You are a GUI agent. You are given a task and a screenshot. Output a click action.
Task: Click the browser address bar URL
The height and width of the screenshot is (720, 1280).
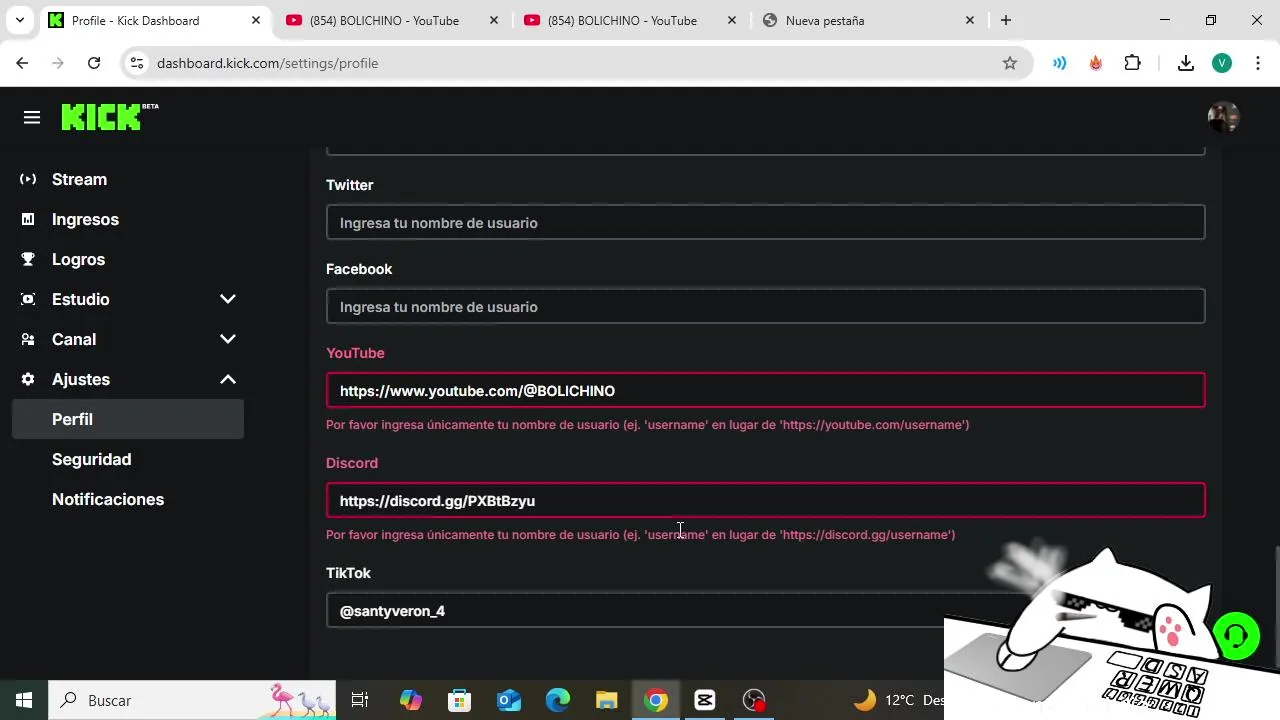click(267, 63)
